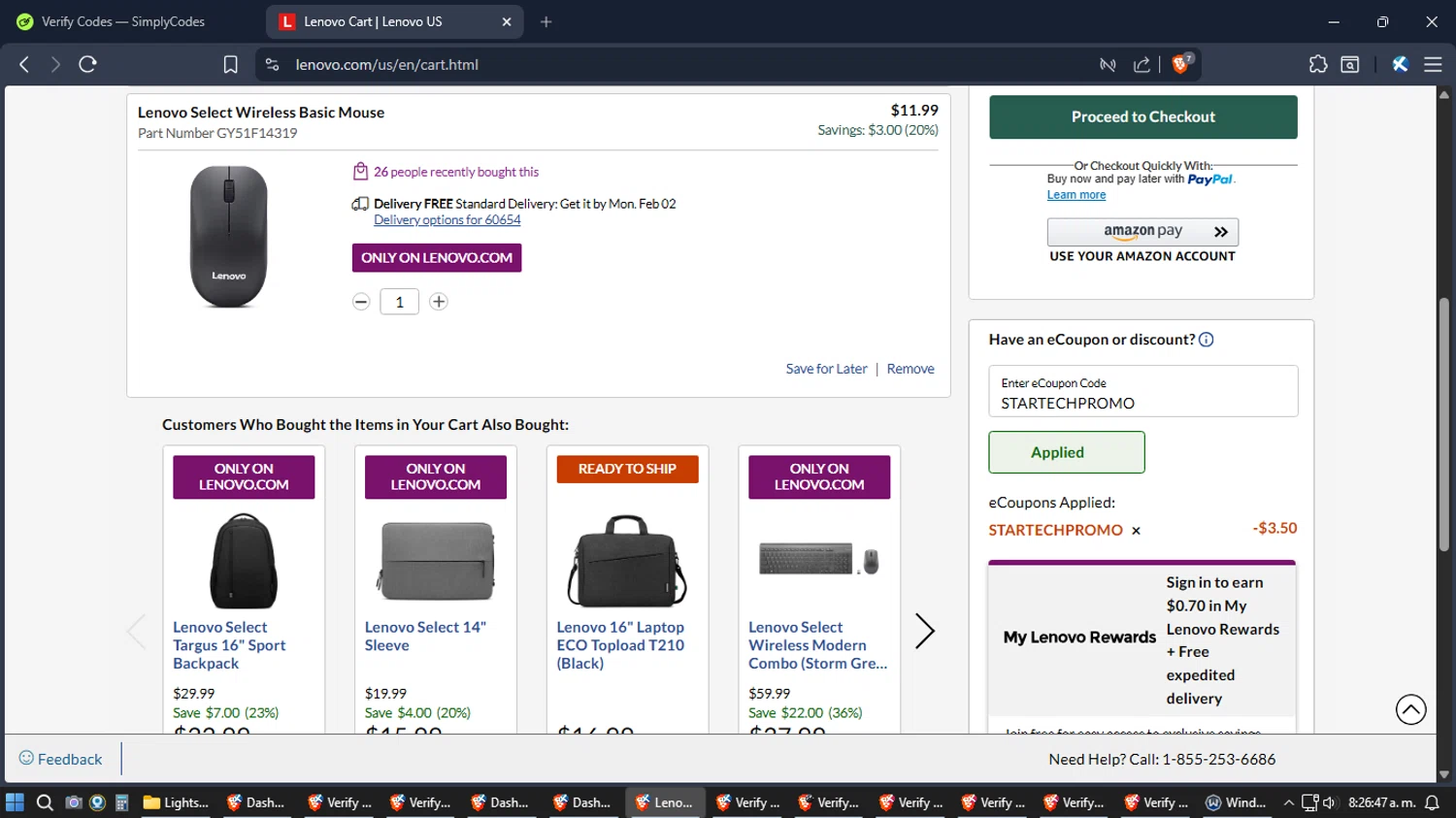Decrease mouse quantity with minus button
The width and height of the screenshot is (1456, 818).
361,302
